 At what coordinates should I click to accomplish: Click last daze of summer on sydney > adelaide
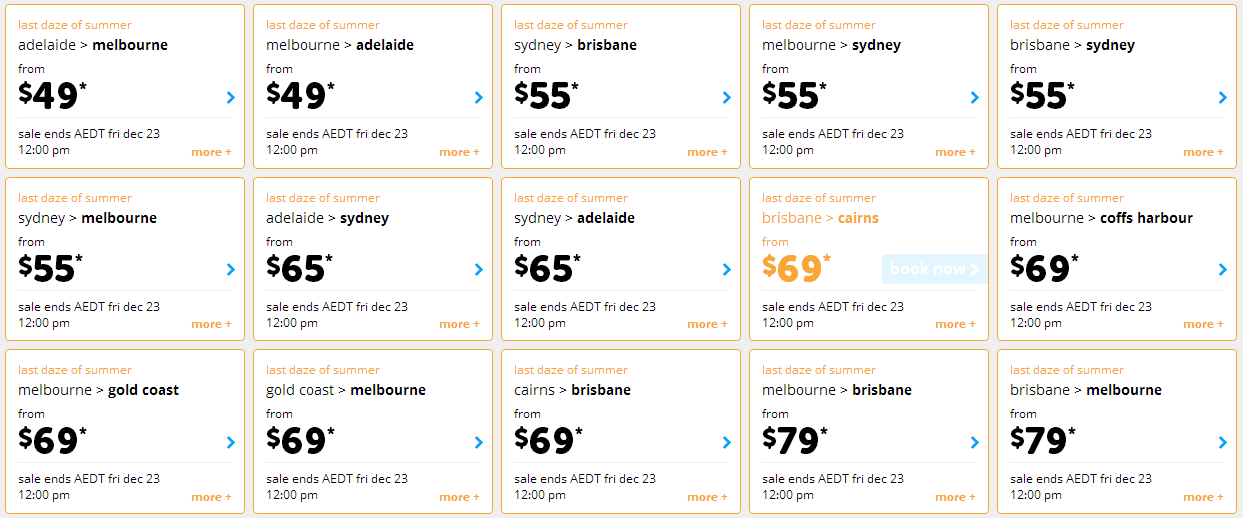tap(571, 198)
